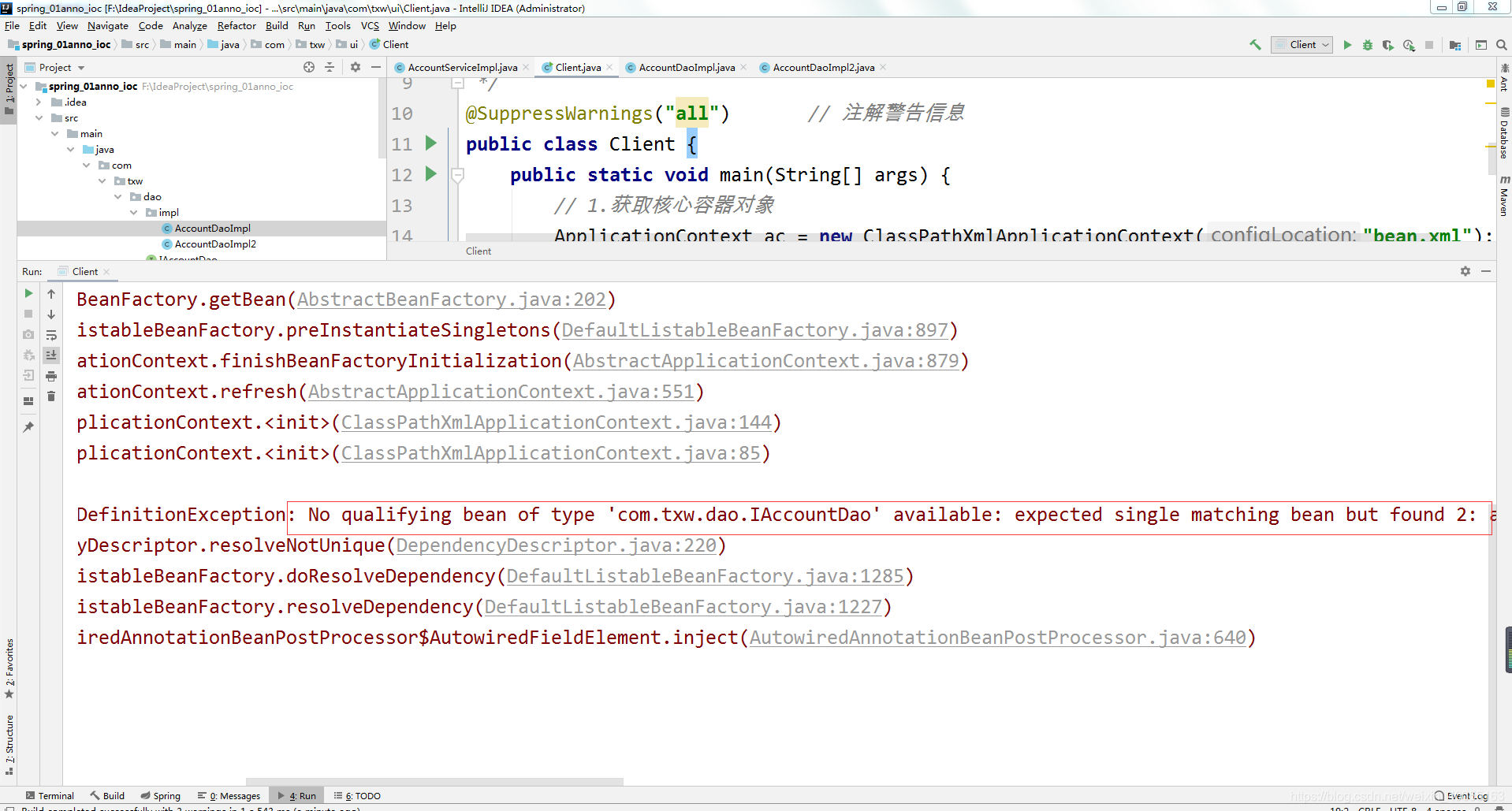Open the Project view selector dropdown
The height and width of the screenshot is (811, 1512).
(54, 67)
